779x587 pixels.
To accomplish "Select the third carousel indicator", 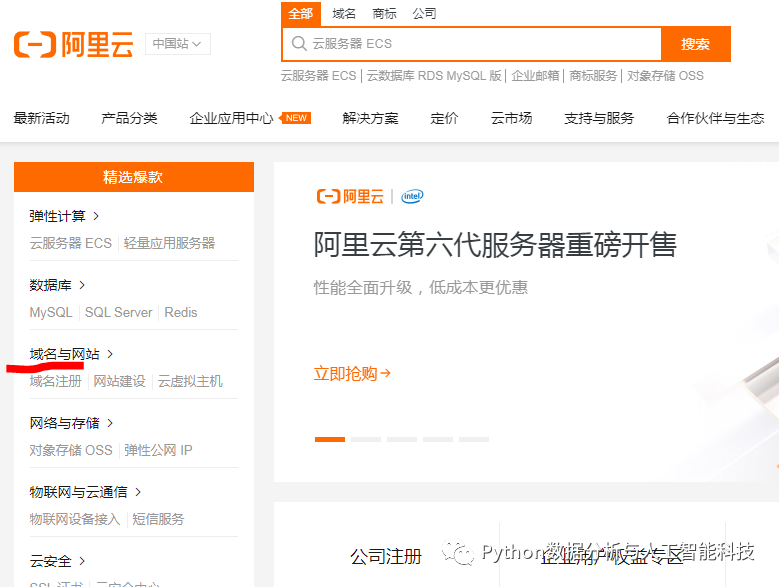I will (402, 440).
